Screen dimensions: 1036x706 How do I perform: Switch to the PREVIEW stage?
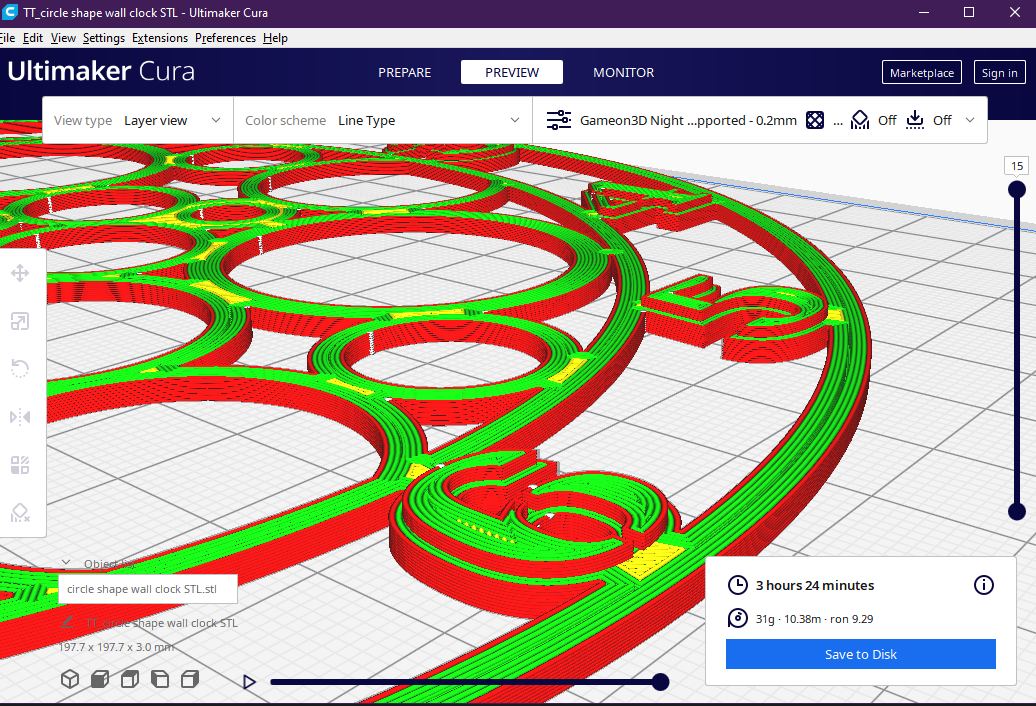pyautogui.click(x=512, y=72)
